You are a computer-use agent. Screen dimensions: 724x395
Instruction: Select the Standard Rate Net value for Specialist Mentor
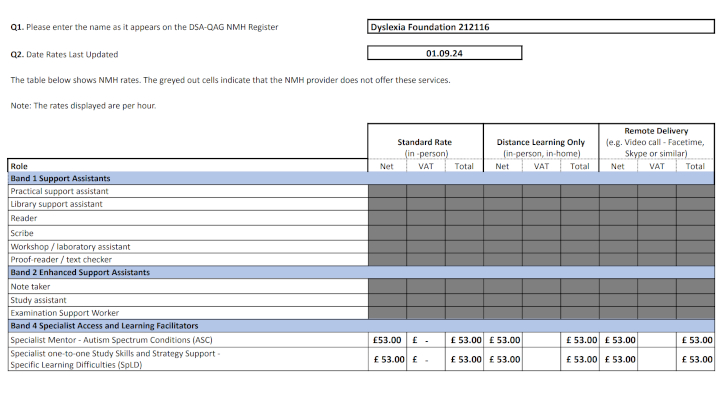(387, 340)
